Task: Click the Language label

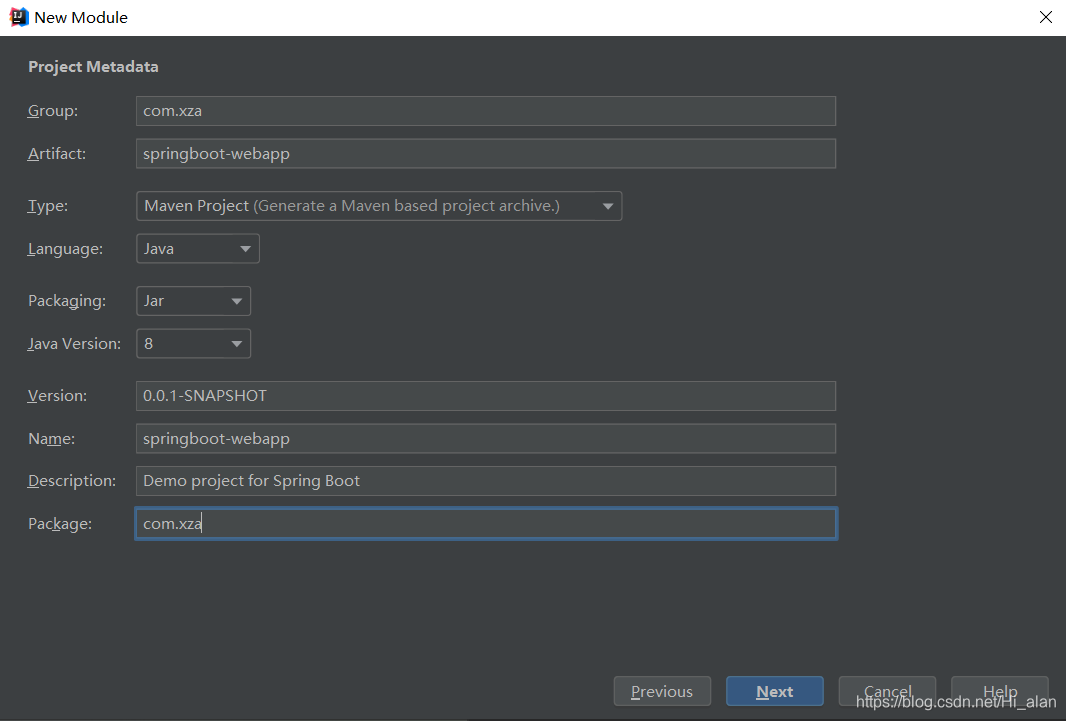Action: click(x=65, y=249)
